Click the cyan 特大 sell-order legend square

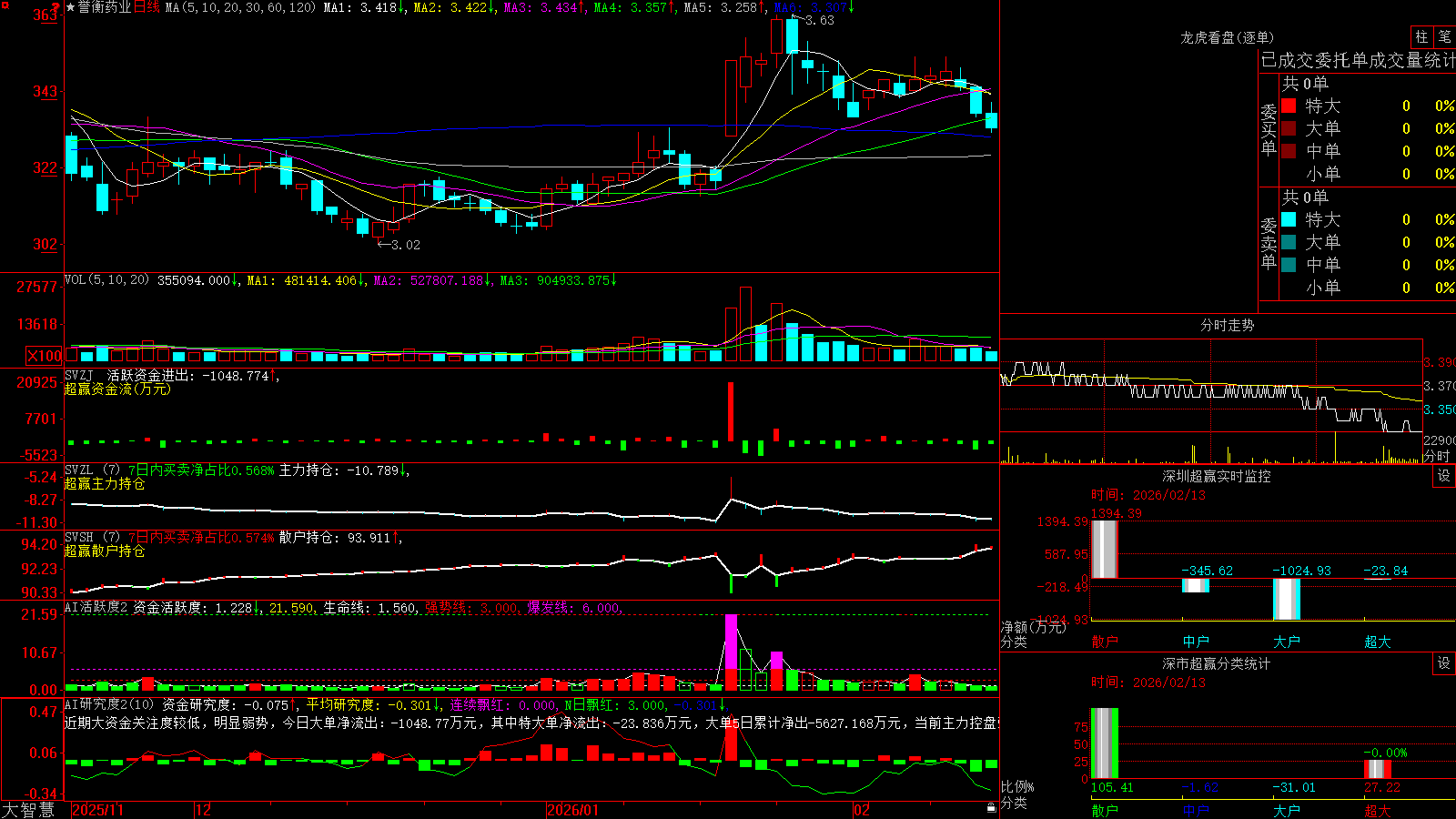1289,219
